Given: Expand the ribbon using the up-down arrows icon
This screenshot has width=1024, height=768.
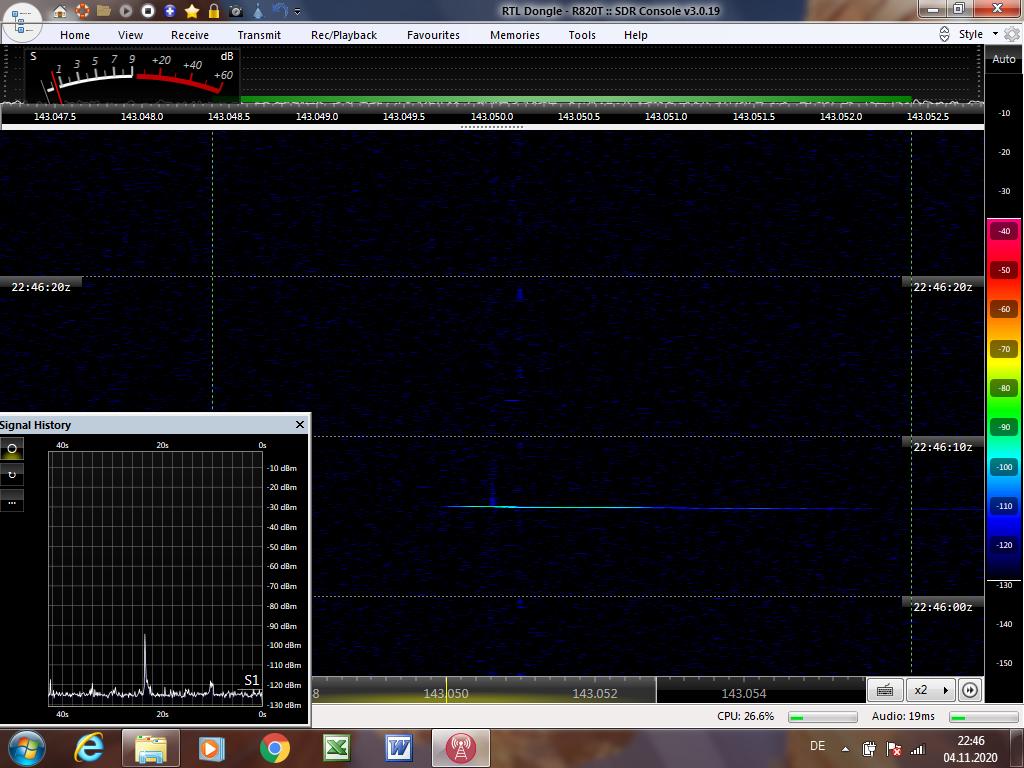Looking at the screenshot, I should click(x=944, y=35).
